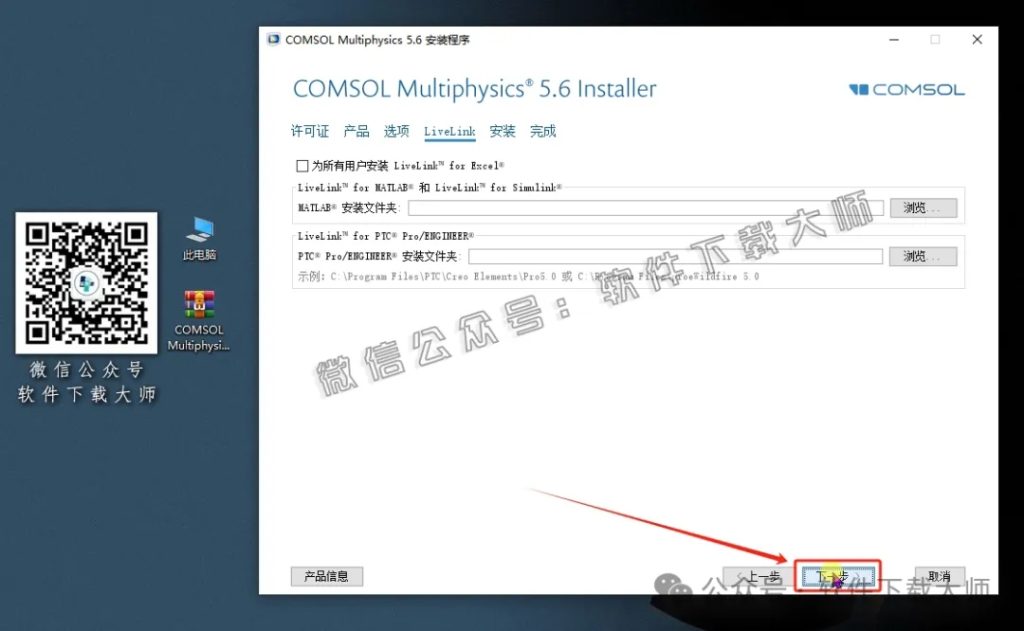Switch to the 许可证 tab
This screenshot has width=1024, height=631.
(308, 130)
